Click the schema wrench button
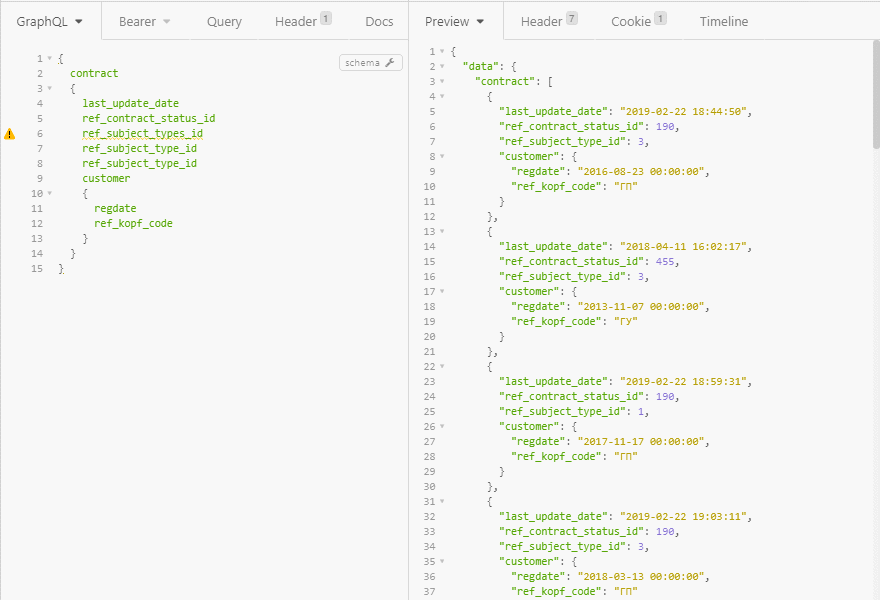Viewport: 880px width, 600px height. tap(371, 63)
